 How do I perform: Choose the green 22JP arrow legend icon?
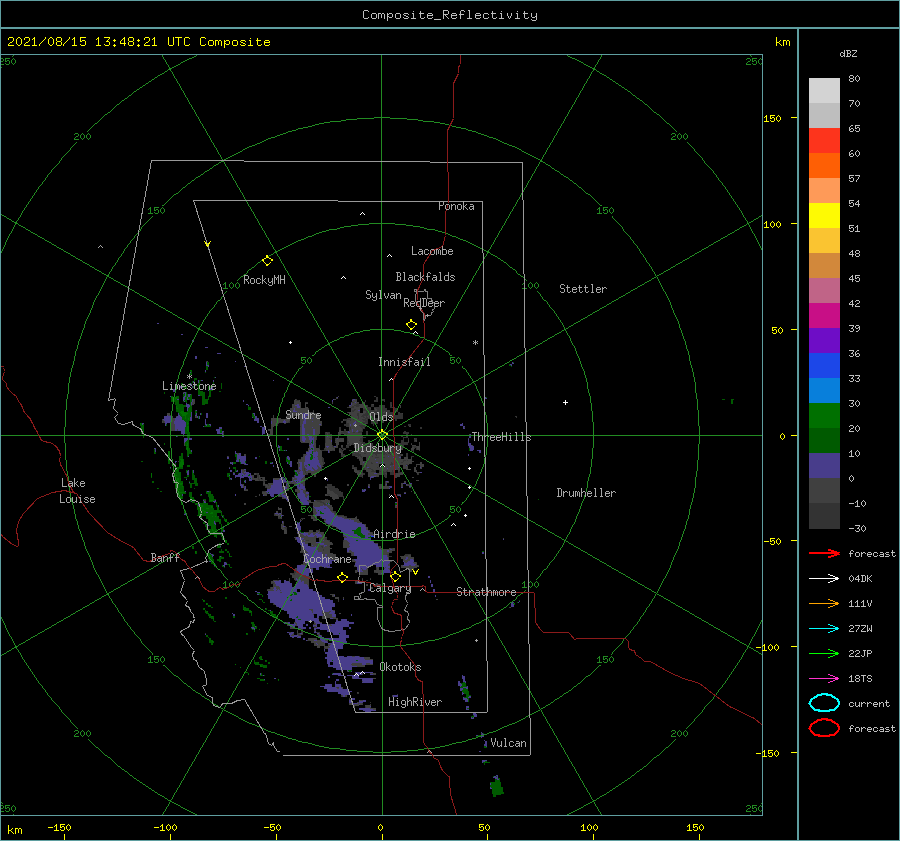(x=824, y=653)
